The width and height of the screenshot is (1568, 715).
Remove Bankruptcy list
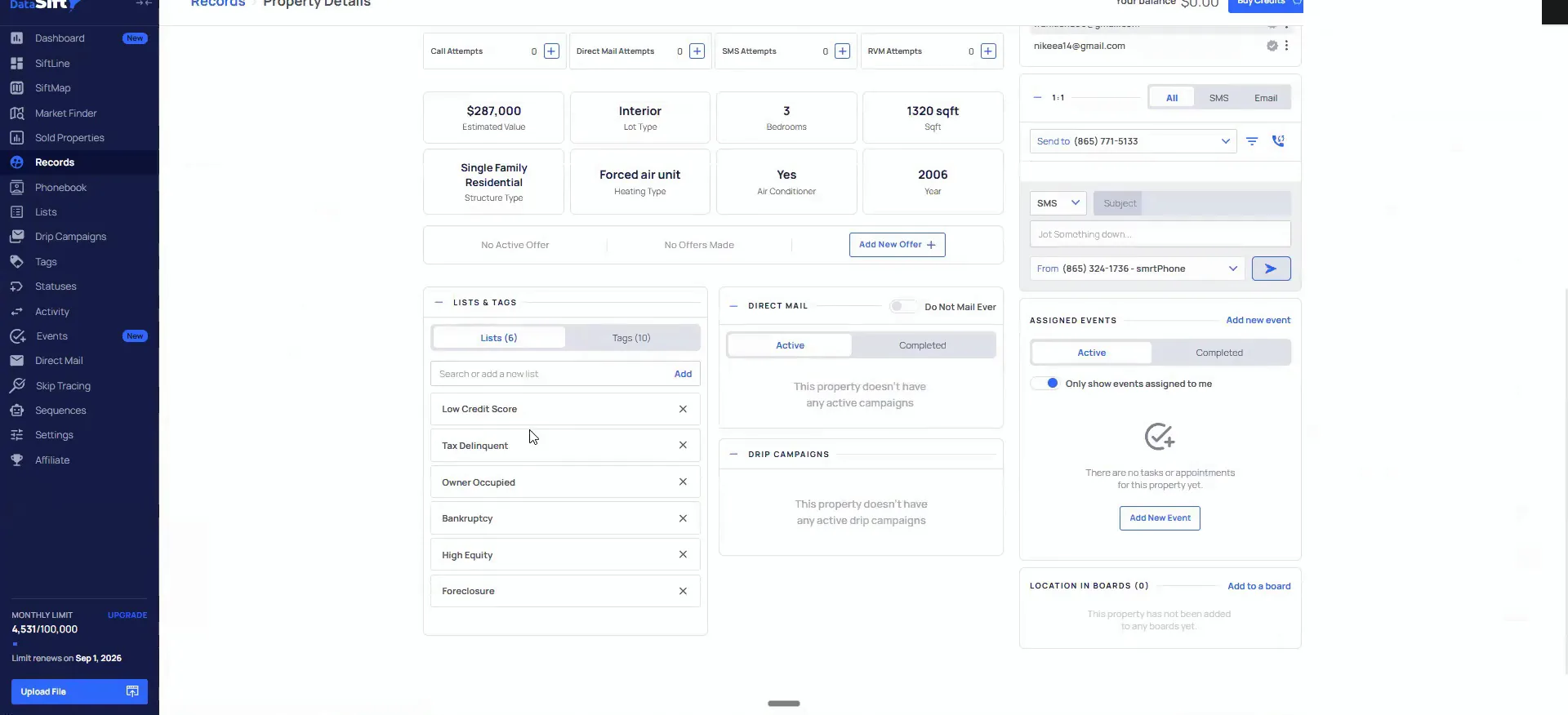point(683,518)
